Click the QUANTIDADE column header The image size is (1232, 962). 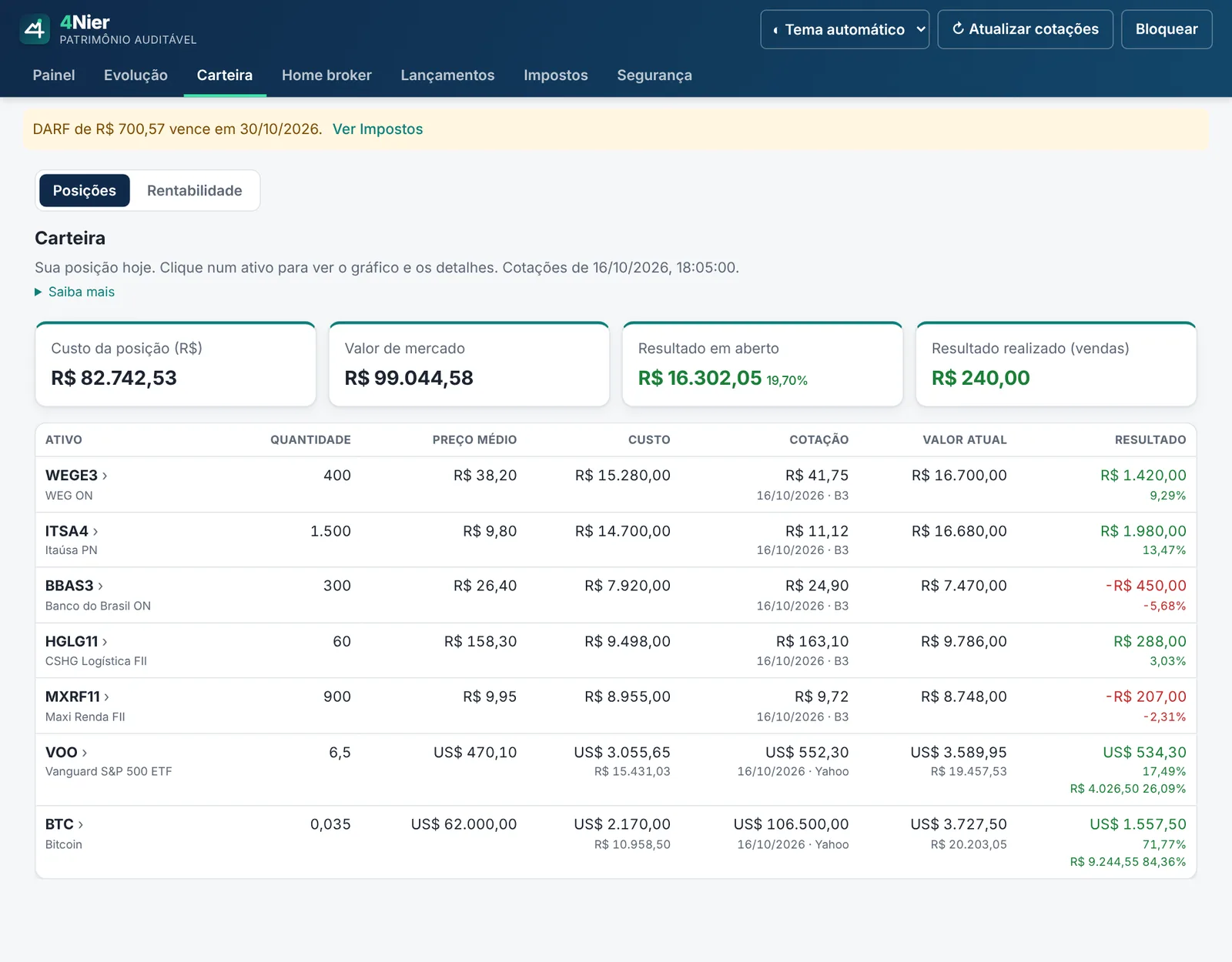pyautogui.click(x=310, y=439)
